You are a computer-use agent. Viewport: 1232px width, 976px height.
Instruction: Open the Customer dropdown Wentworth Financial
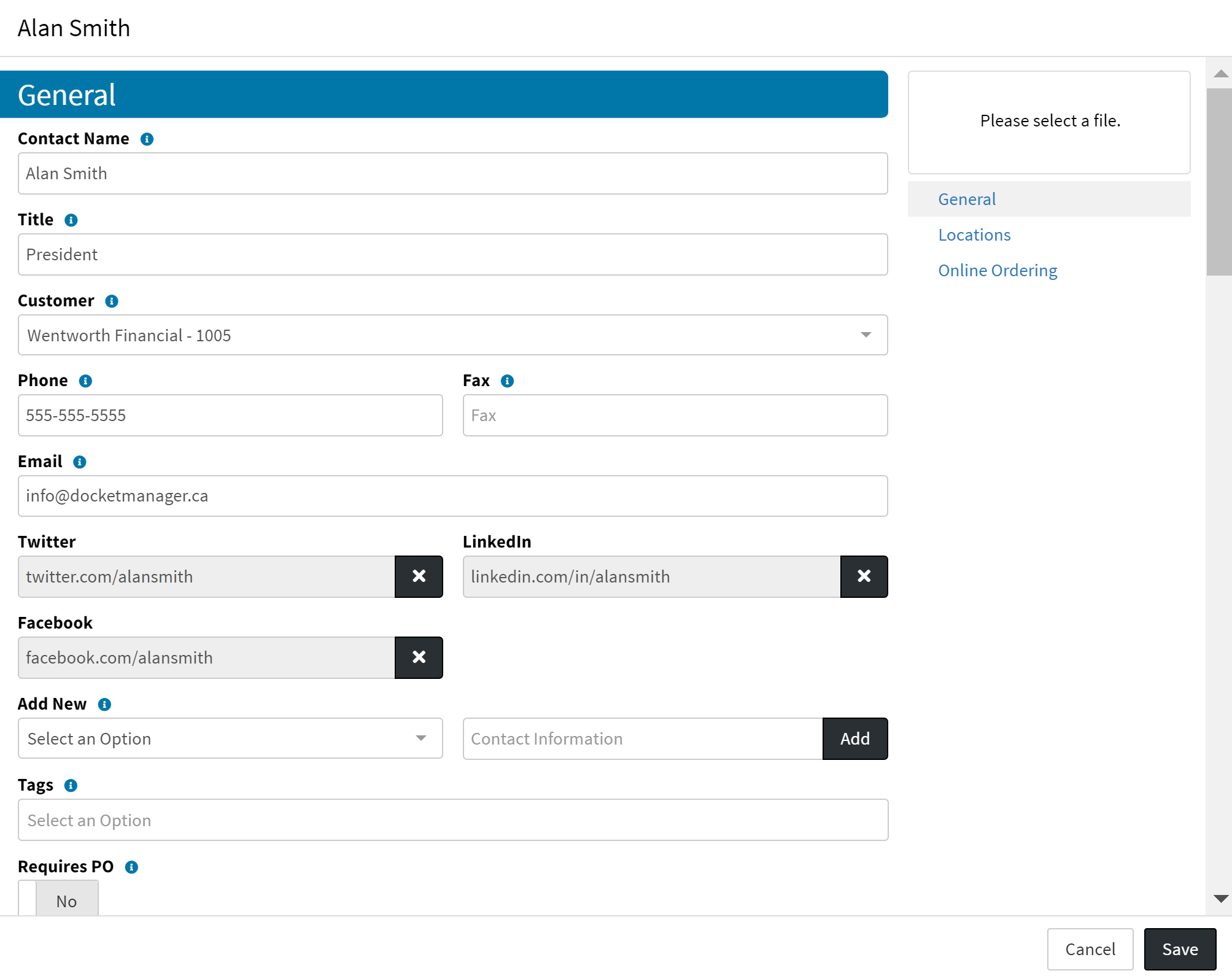pos(452,335)
